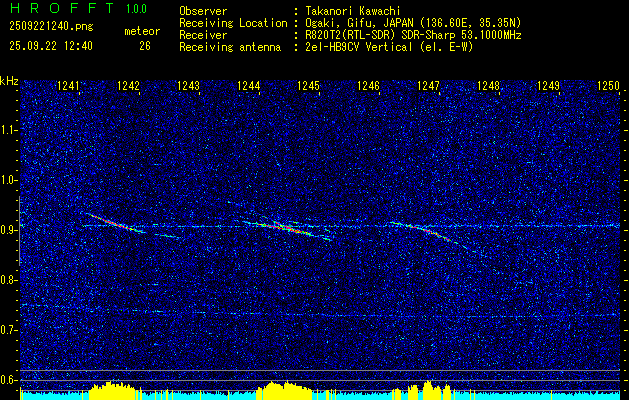
Task: Click the meteor echo streak near 1242
Action: tap(116, 223)
